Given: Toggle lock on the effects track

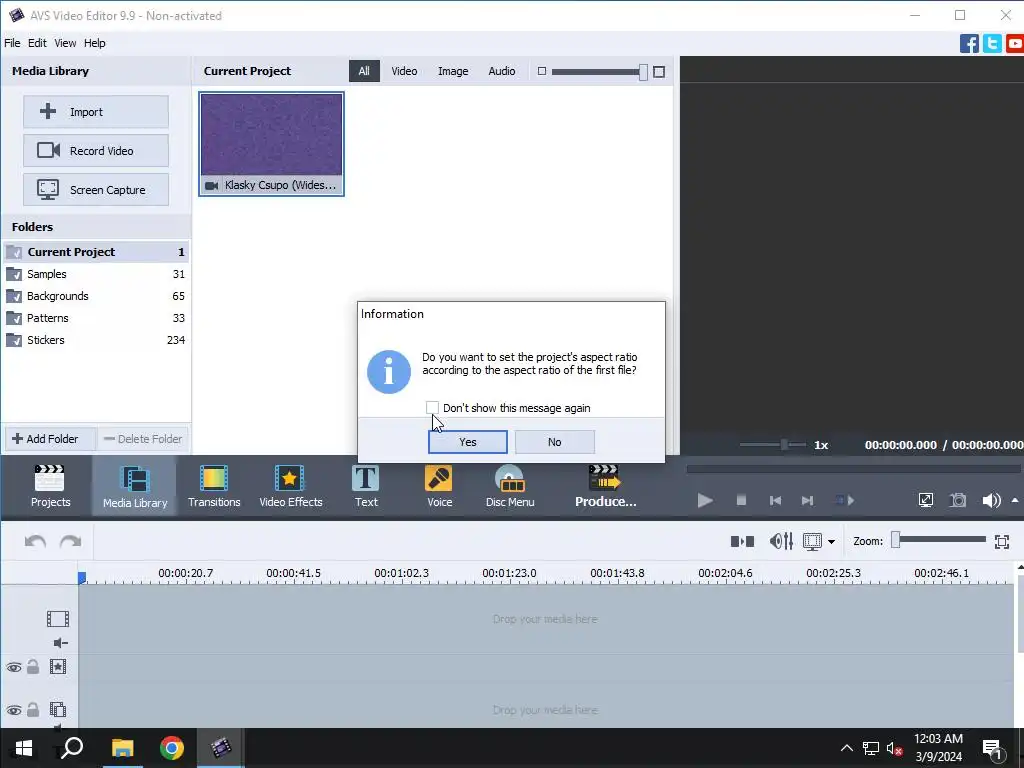Looking at the screenshot, I should 33,667.
